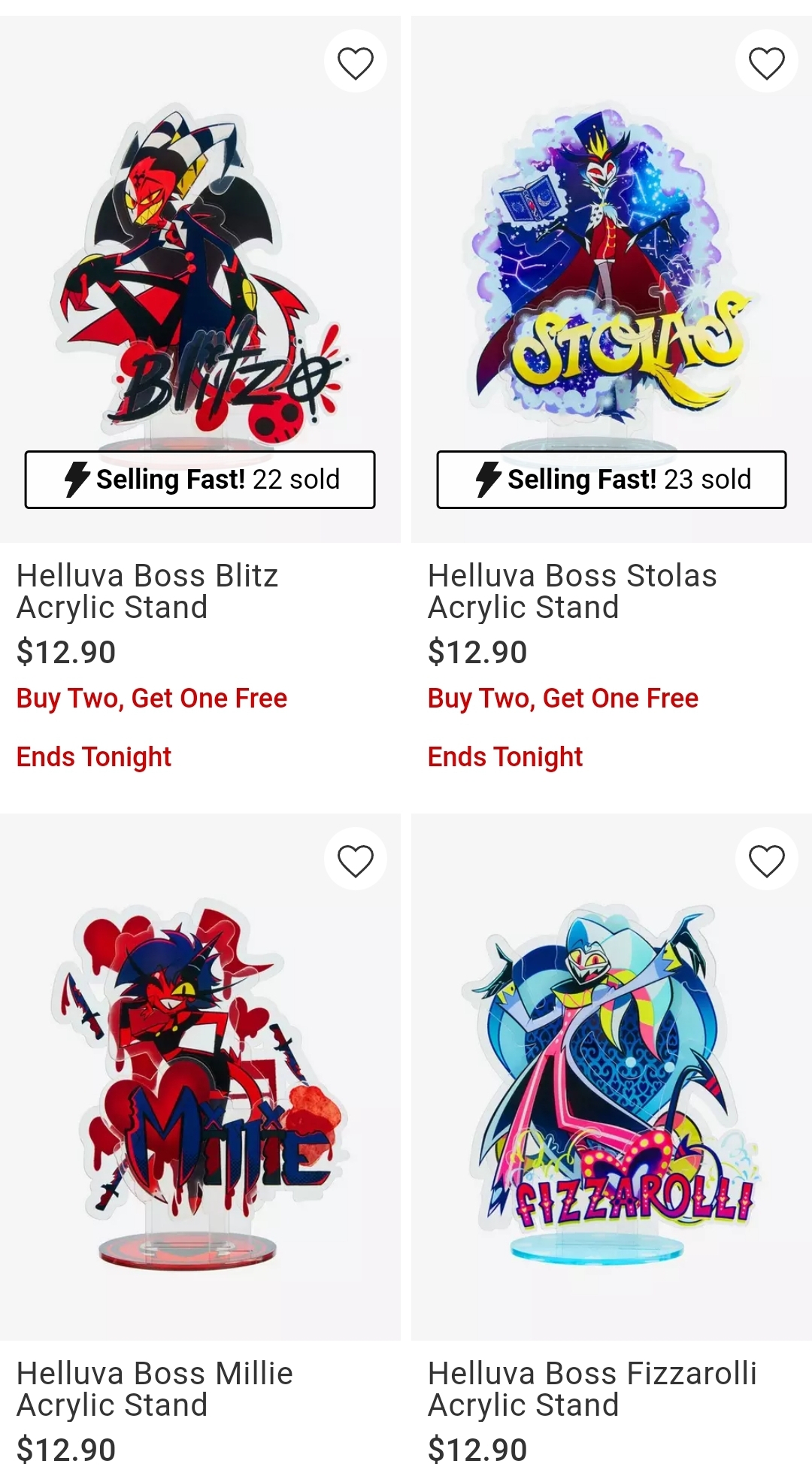This screenshot has height=1482, width=812.
Task: Select Helluva Boss Fizzarolli Acrylic Stand title
Action: tap(592, 1390)
